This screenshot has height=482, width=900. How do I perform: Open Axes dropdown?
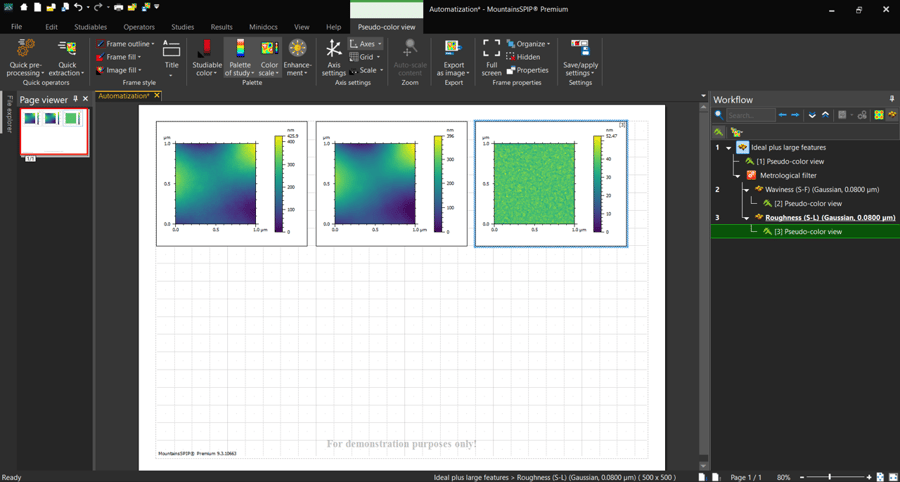pyautogui.click(x=365, y=44)
